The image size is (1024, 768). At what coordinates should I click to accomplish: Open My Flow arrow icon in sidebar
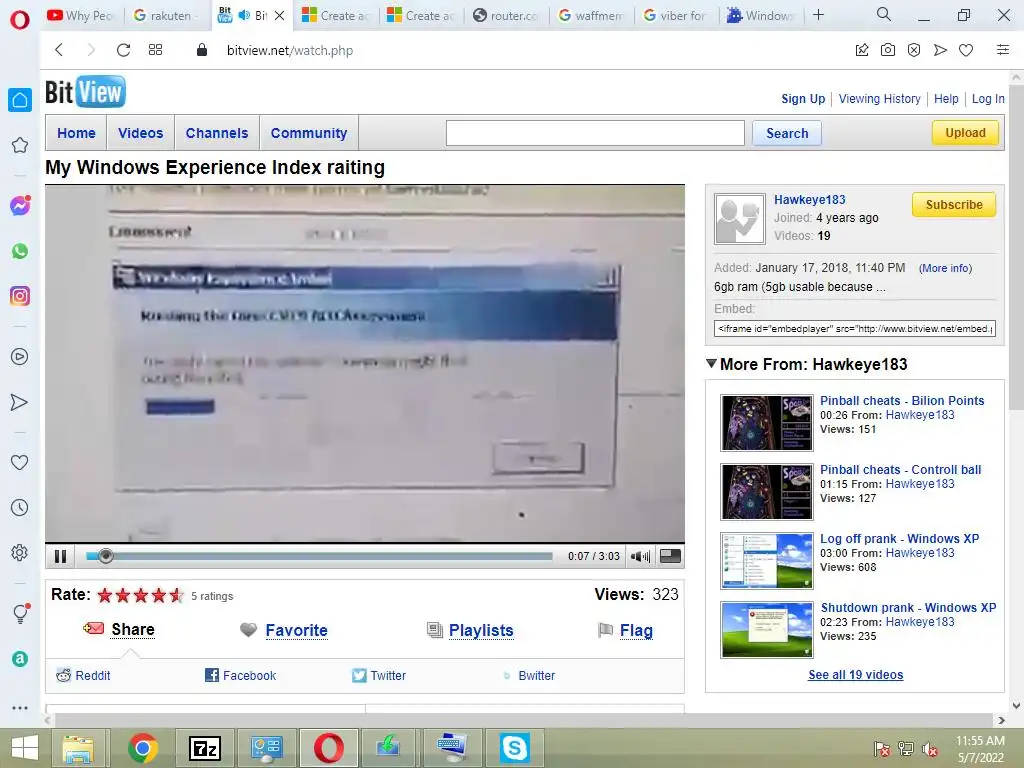20,402
